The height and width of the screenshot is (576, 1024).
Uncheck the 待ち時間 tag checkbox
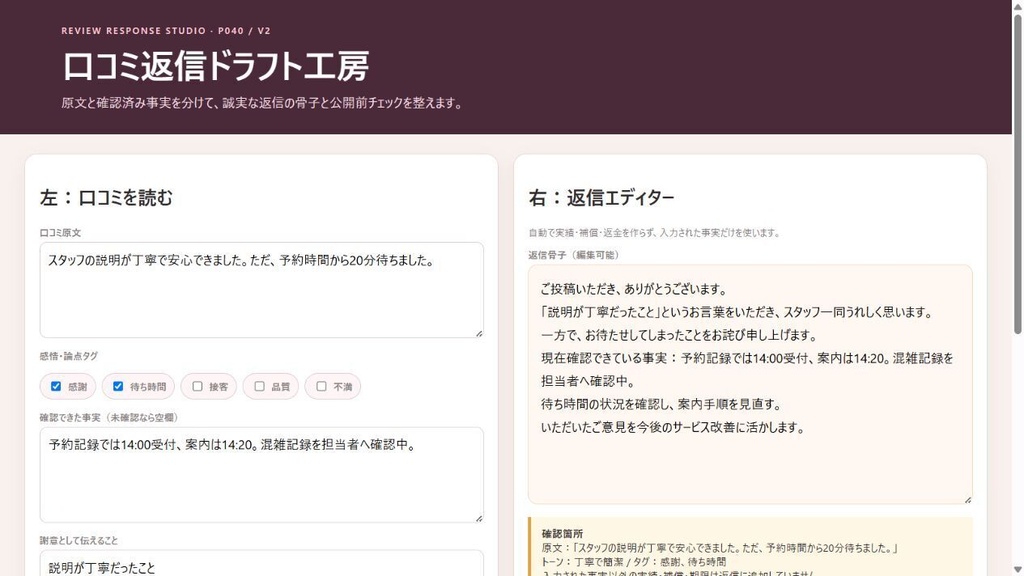pyautogui.click(x=118, y=387)
